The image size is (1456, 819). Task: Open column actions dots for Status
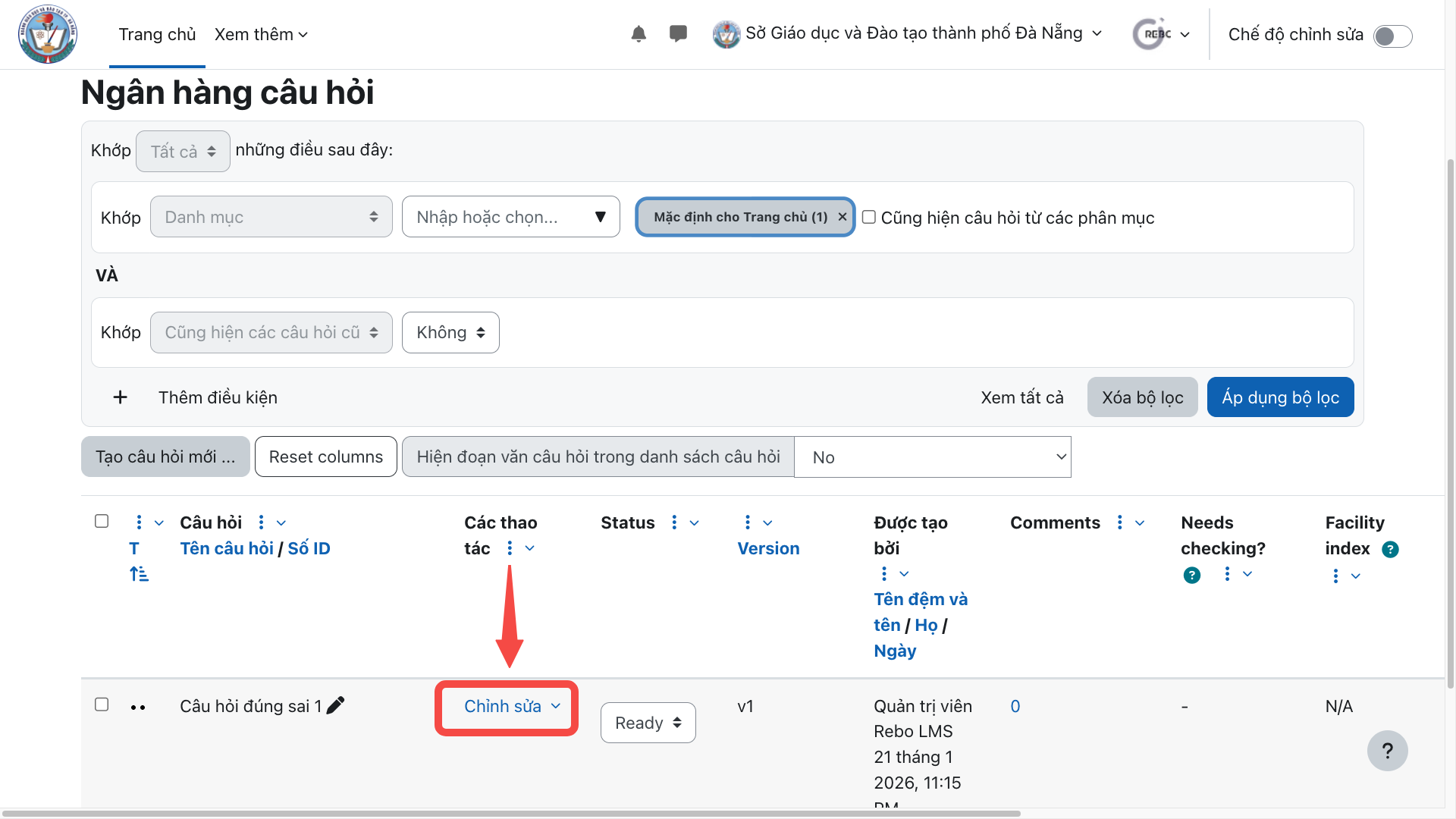point(674,522)
